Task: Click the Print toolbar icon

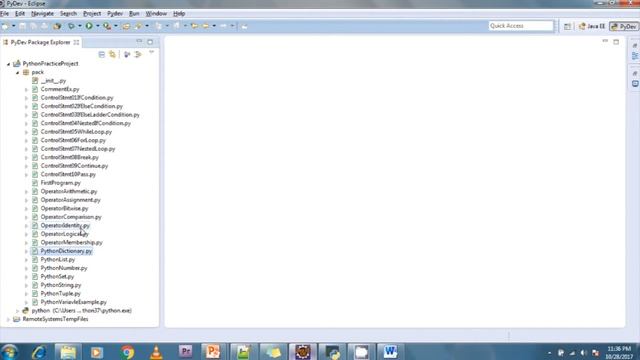Action: pyautogui.click(x=44, y=26)
